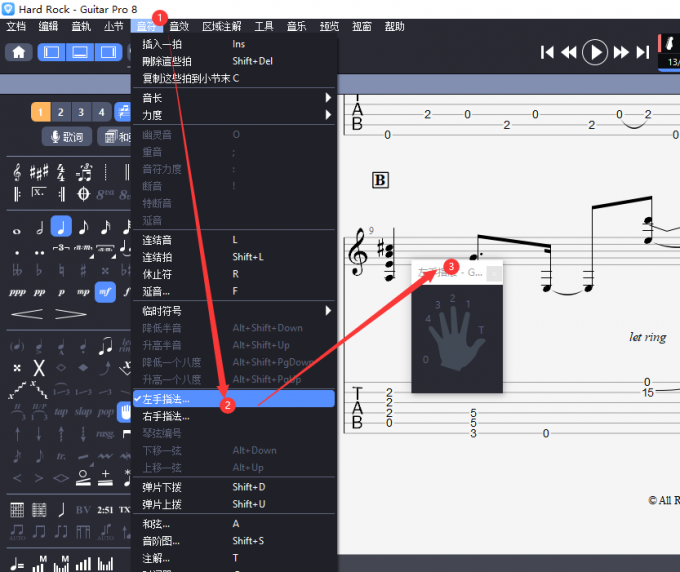The height and width of the screenshot is (572, 680).
Task: Select the mezzo-forte (mf) dynamic icon
Action: point(105,292)
